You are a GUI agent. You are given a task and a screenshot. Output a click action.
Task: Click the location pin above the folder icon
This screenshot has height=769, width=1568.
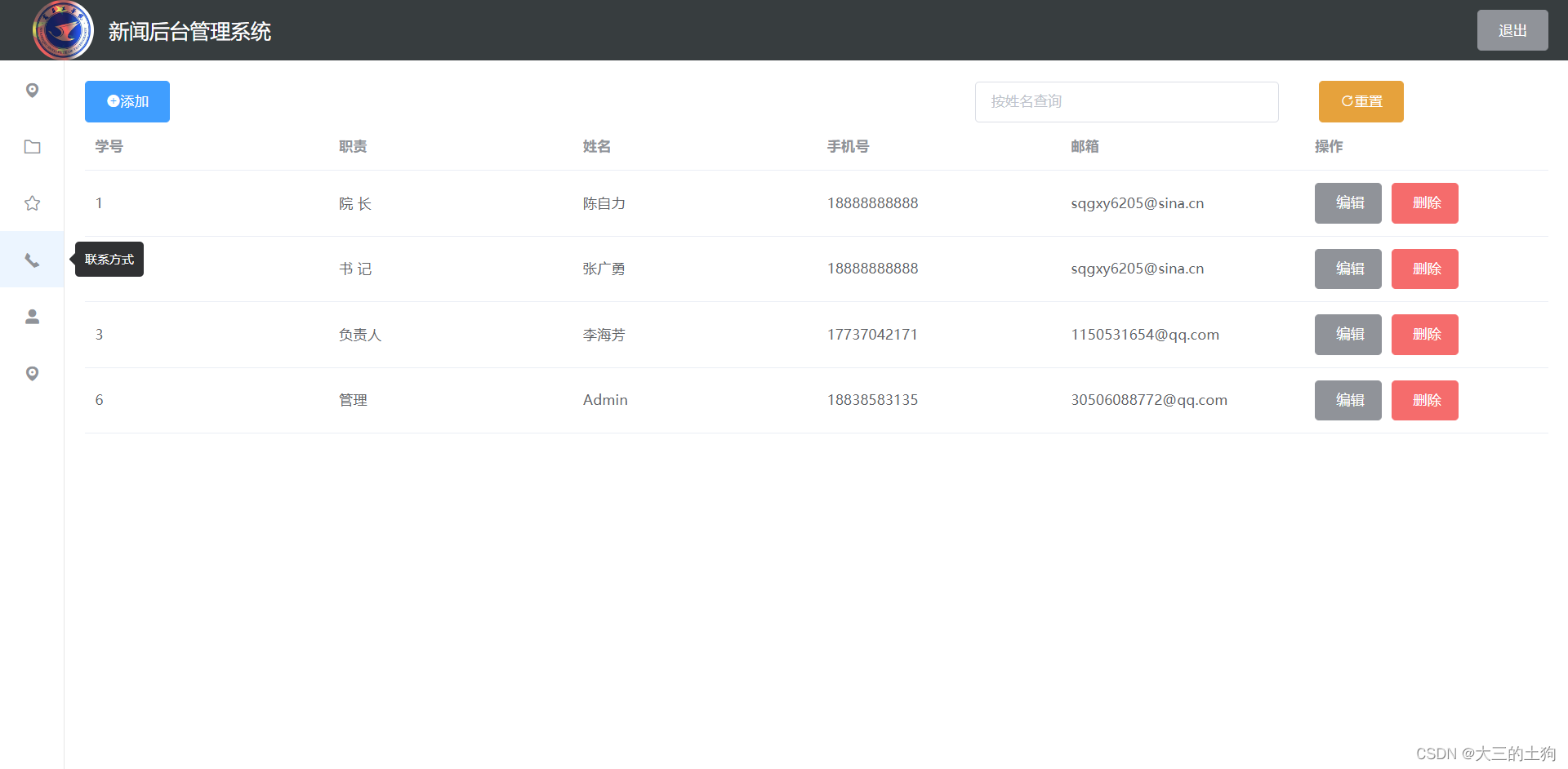pyautogui.click(x=32, y=90)
